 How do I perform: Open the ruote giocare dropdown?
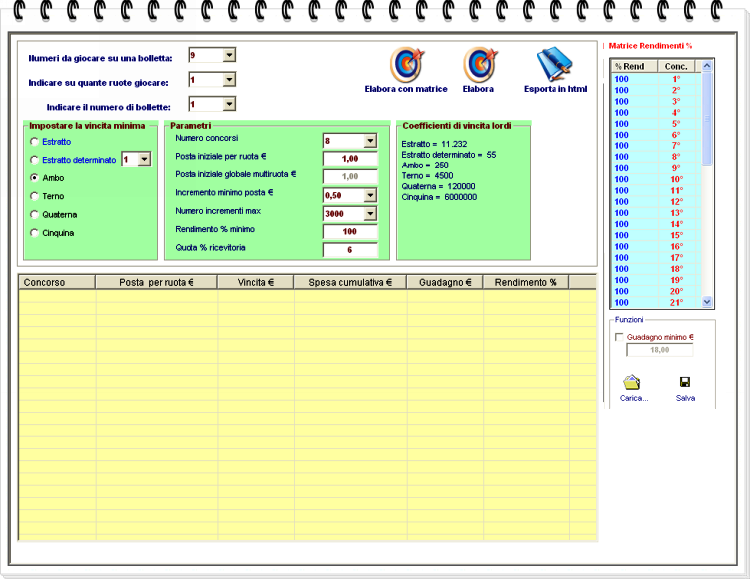coord(229,79)
